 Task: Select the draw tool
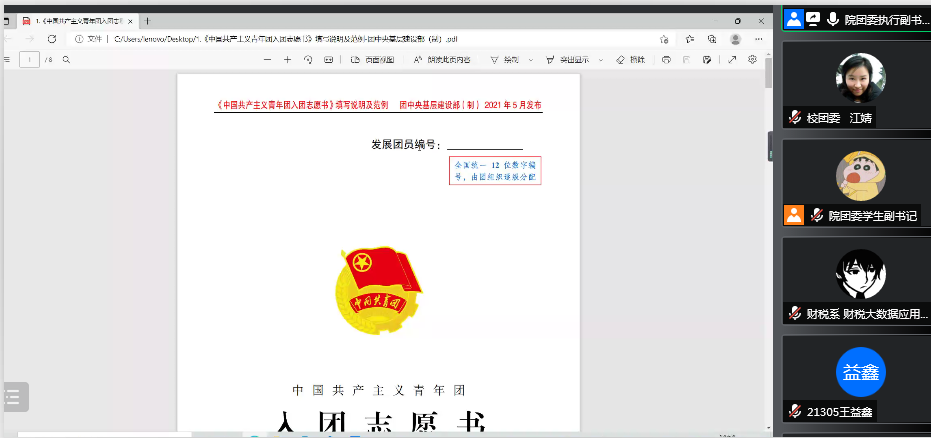point(505,59)
